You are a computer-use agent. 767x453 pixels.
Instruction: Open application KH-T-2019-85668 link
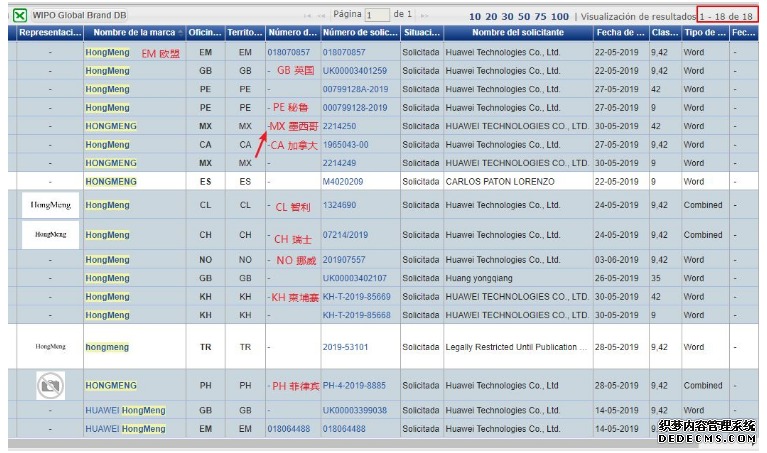(x=357, y=316)
